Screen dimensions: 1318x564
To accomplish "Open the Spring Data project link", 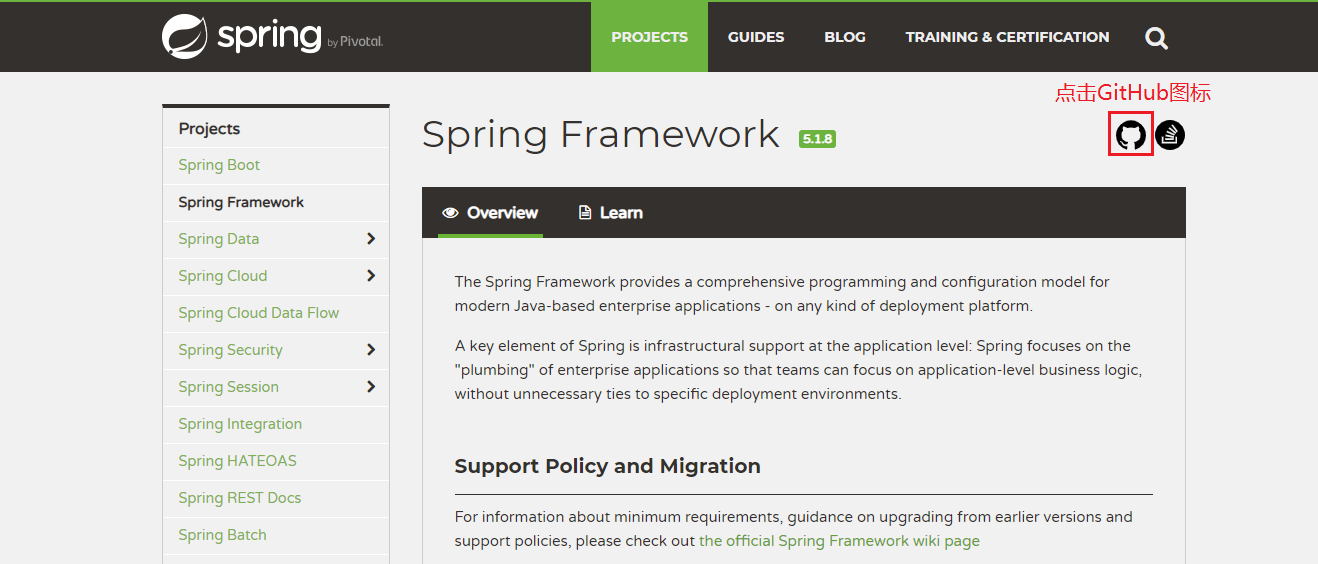I will coord(219,239).
